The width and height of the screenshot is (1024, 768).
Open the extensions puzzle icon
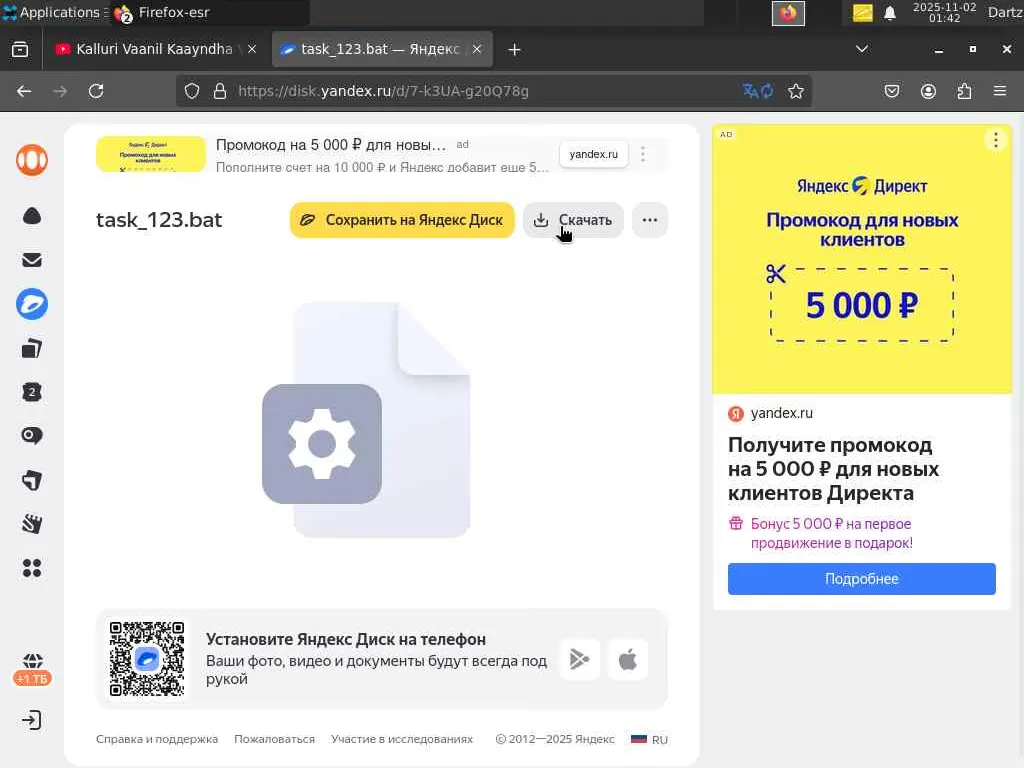(x=964, y=91)
